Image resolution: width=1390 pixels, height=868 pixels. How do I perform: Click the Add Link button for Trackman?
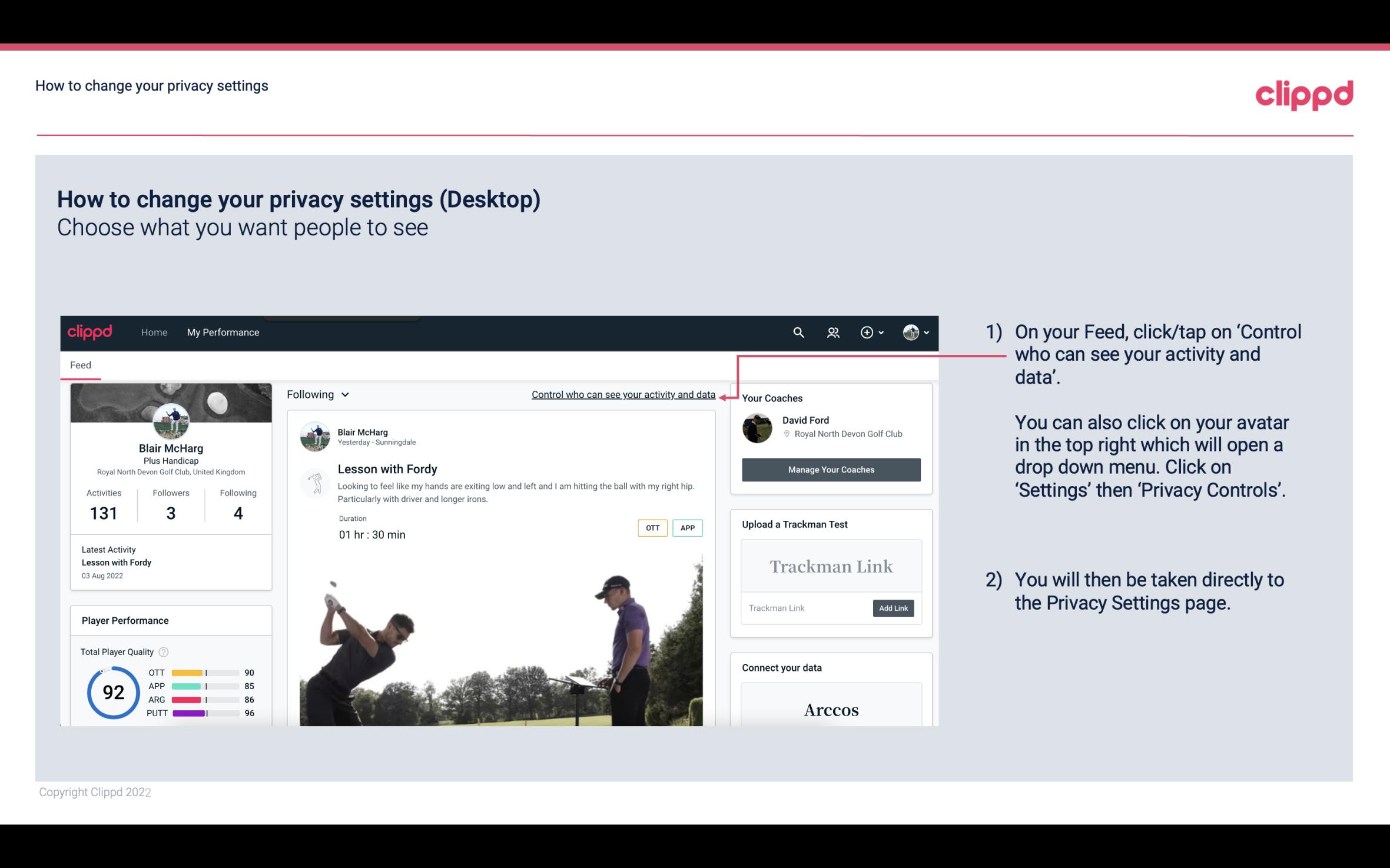click(x=892, y=608)
